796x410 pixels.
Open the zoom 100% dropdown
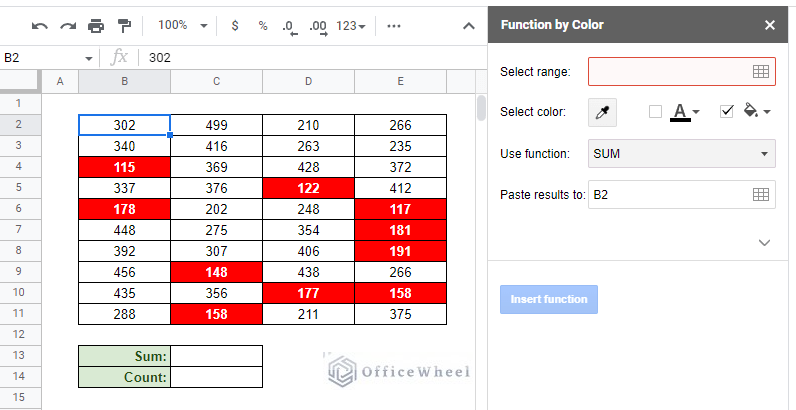pyautogui.click(x=182, y=25)
